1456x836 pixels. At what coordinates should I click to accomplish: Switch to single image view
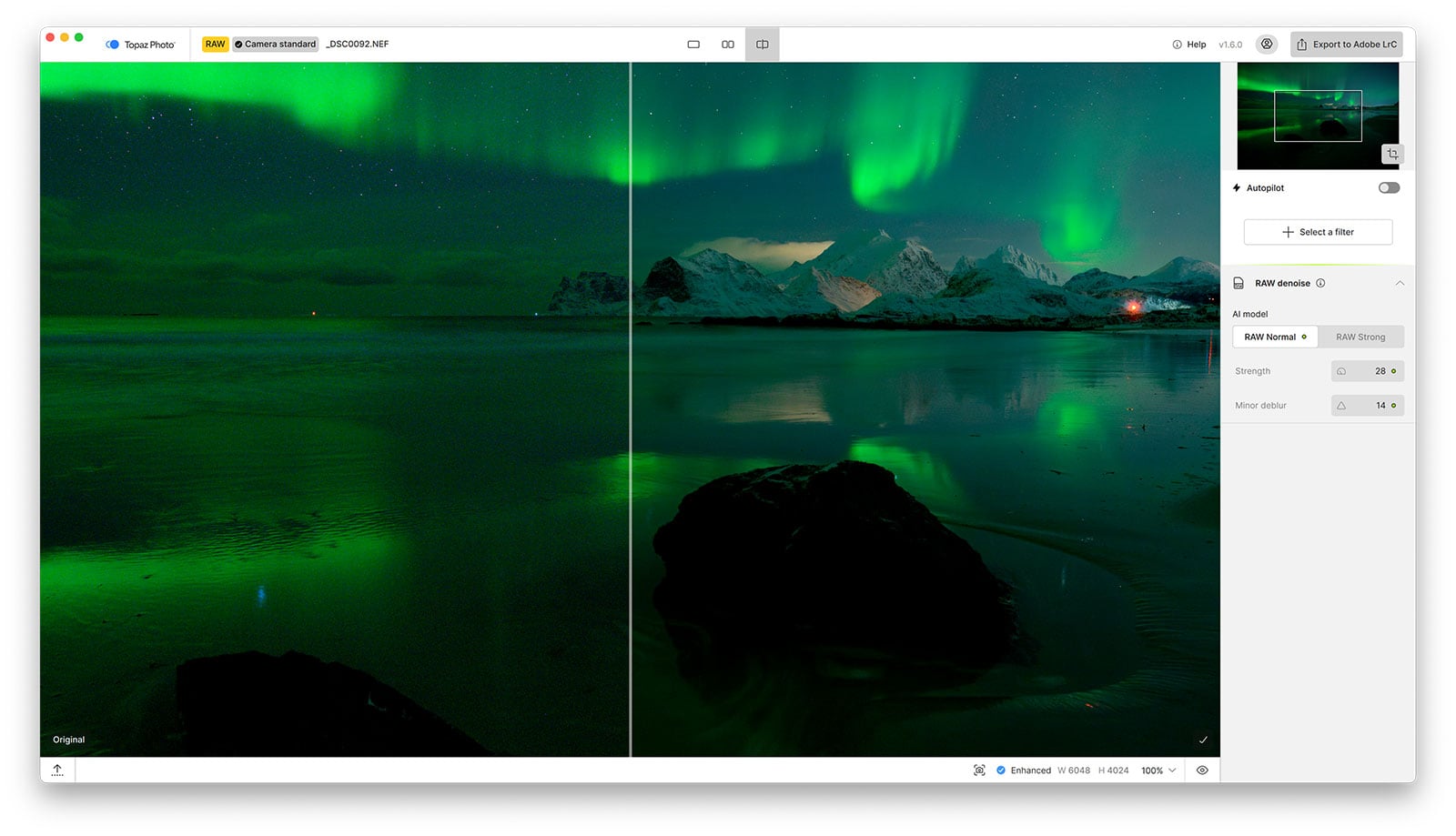(693, 45)
